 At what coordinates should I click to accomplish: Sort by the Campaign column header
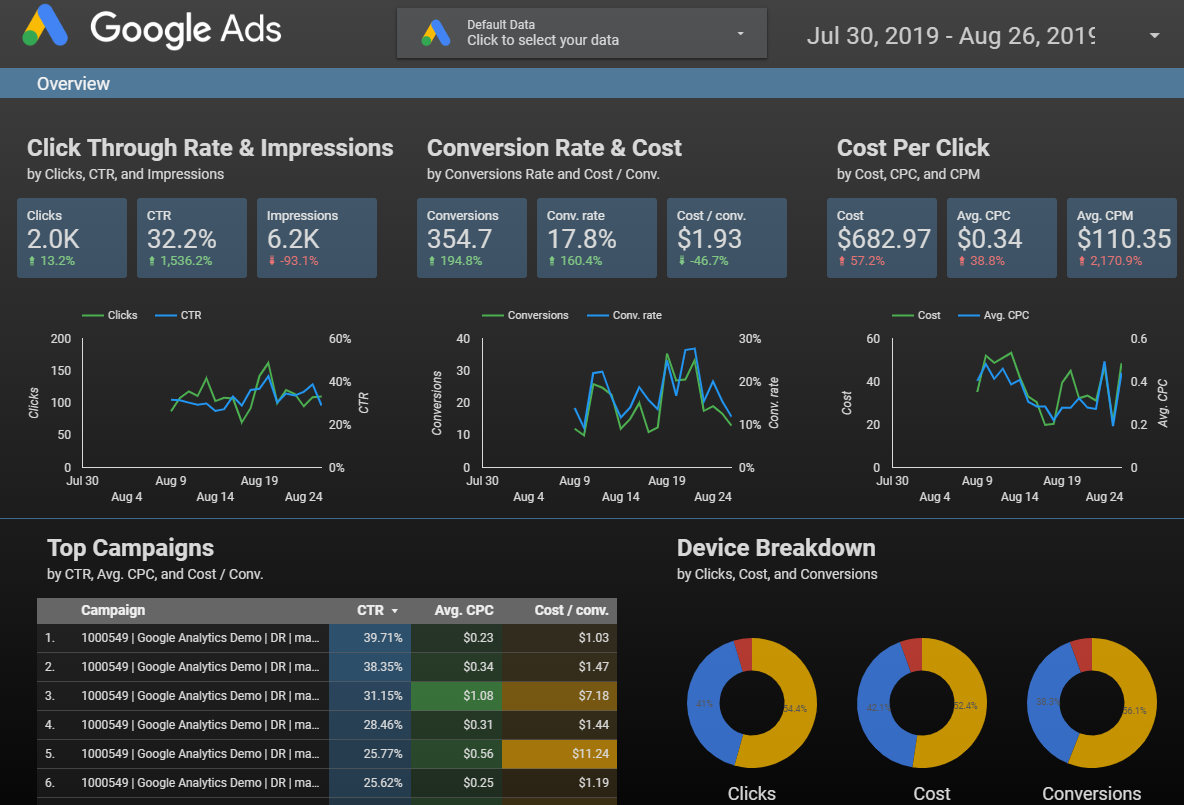[113, 610]
